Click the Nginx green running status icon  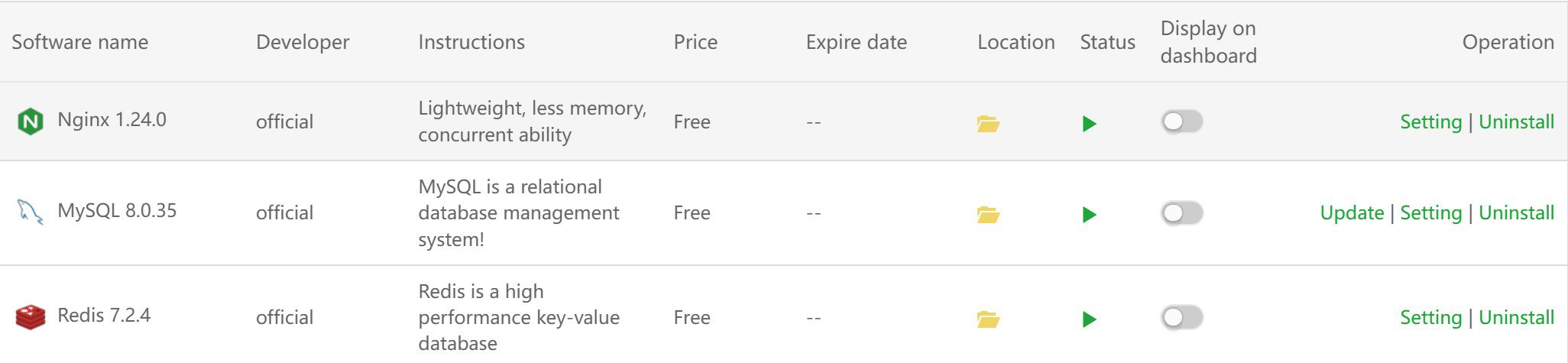click(x=1090, y=123)
